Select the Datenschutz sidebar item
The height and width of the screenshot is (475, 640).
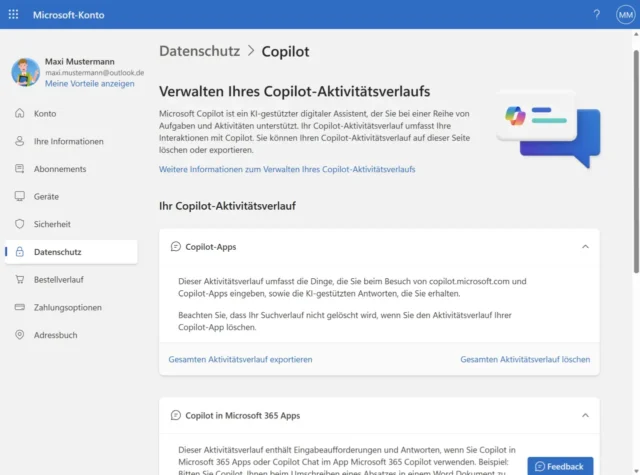pyautogui.click(x=71, y=252)
